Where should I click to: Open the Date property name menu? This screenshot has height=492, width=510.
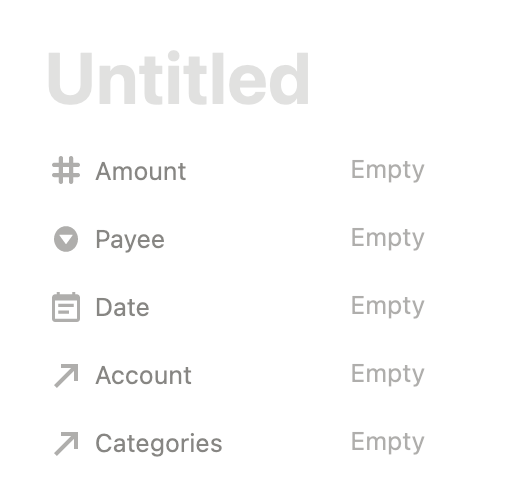pyautogui.click(x=122, y=307)
